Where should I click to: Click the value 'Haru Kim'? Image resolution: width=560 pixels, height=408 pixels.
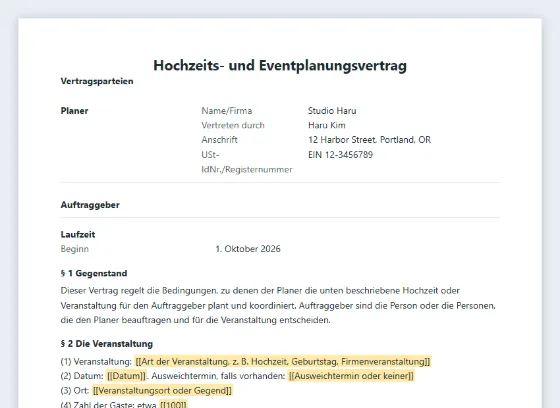327,125
